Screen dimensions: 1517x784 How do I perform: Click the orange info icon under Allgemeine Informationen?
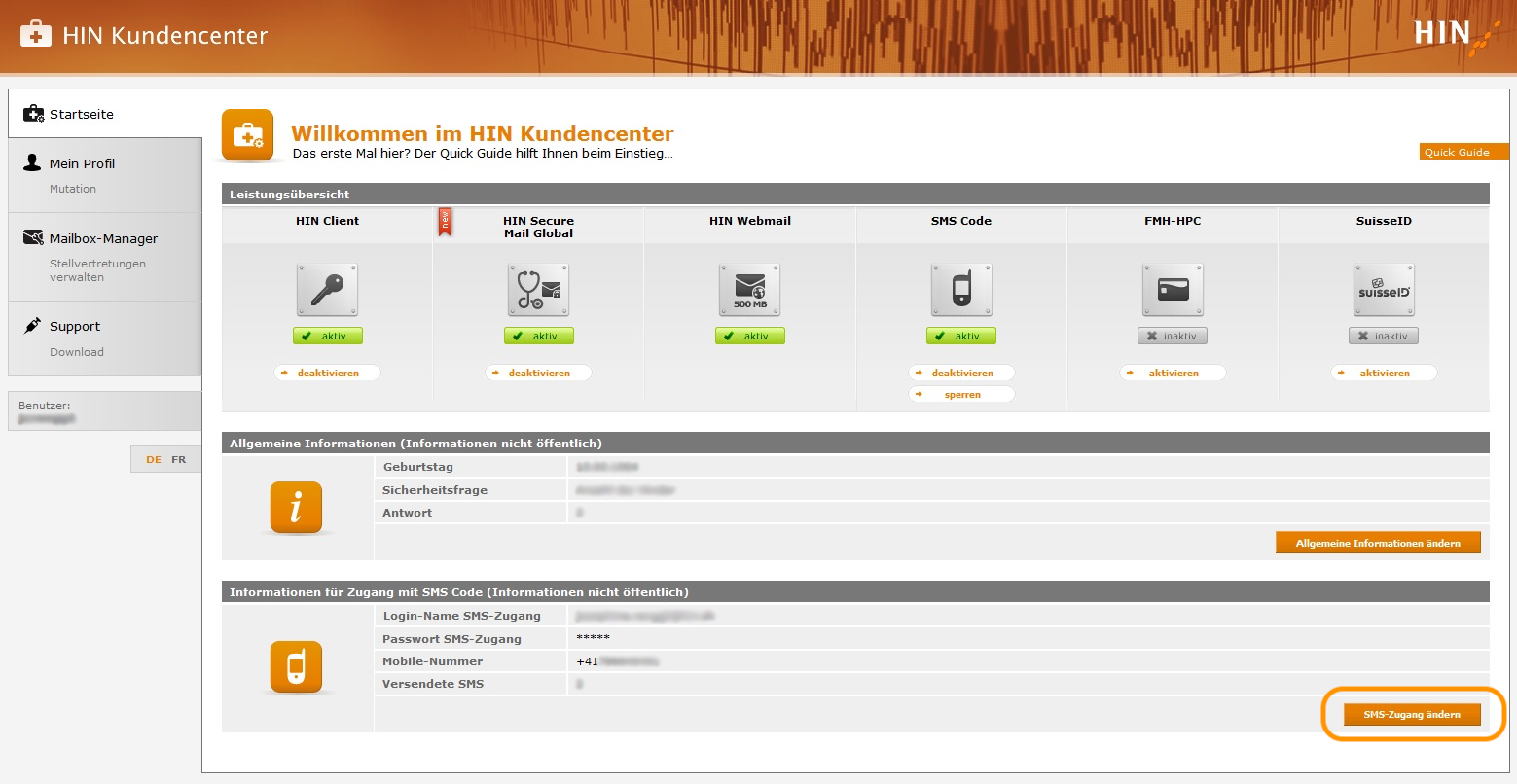click(296, 508)
